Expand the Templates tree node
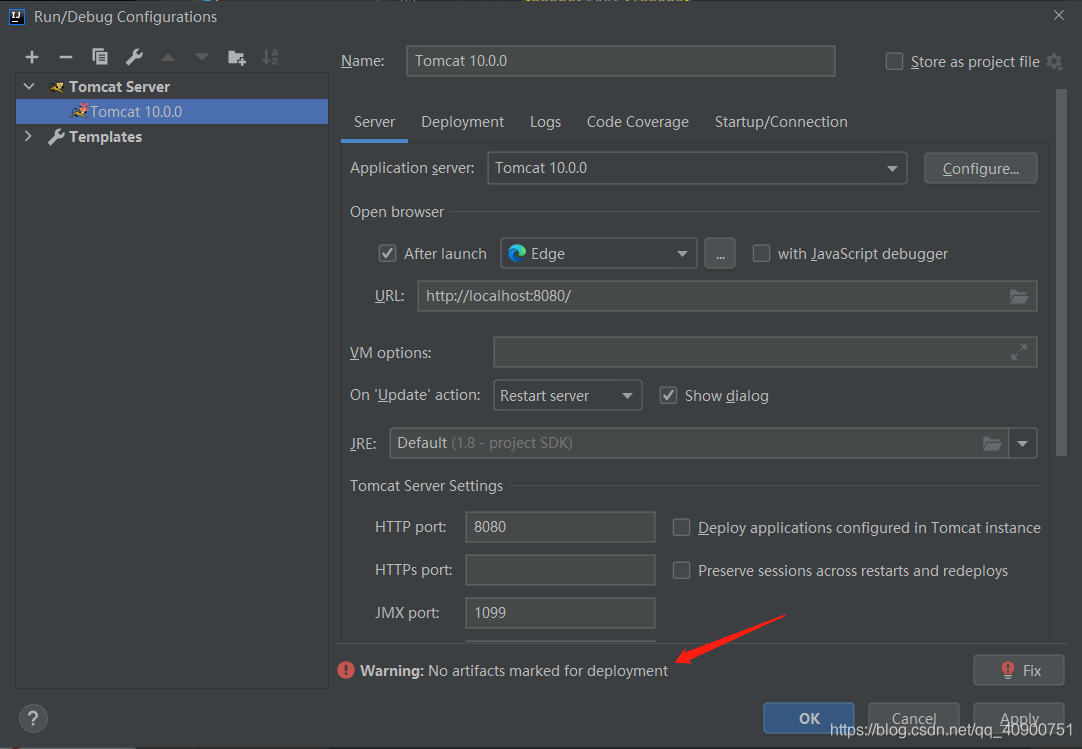This screenshot has width=1082, height=749. pos(28,136)
